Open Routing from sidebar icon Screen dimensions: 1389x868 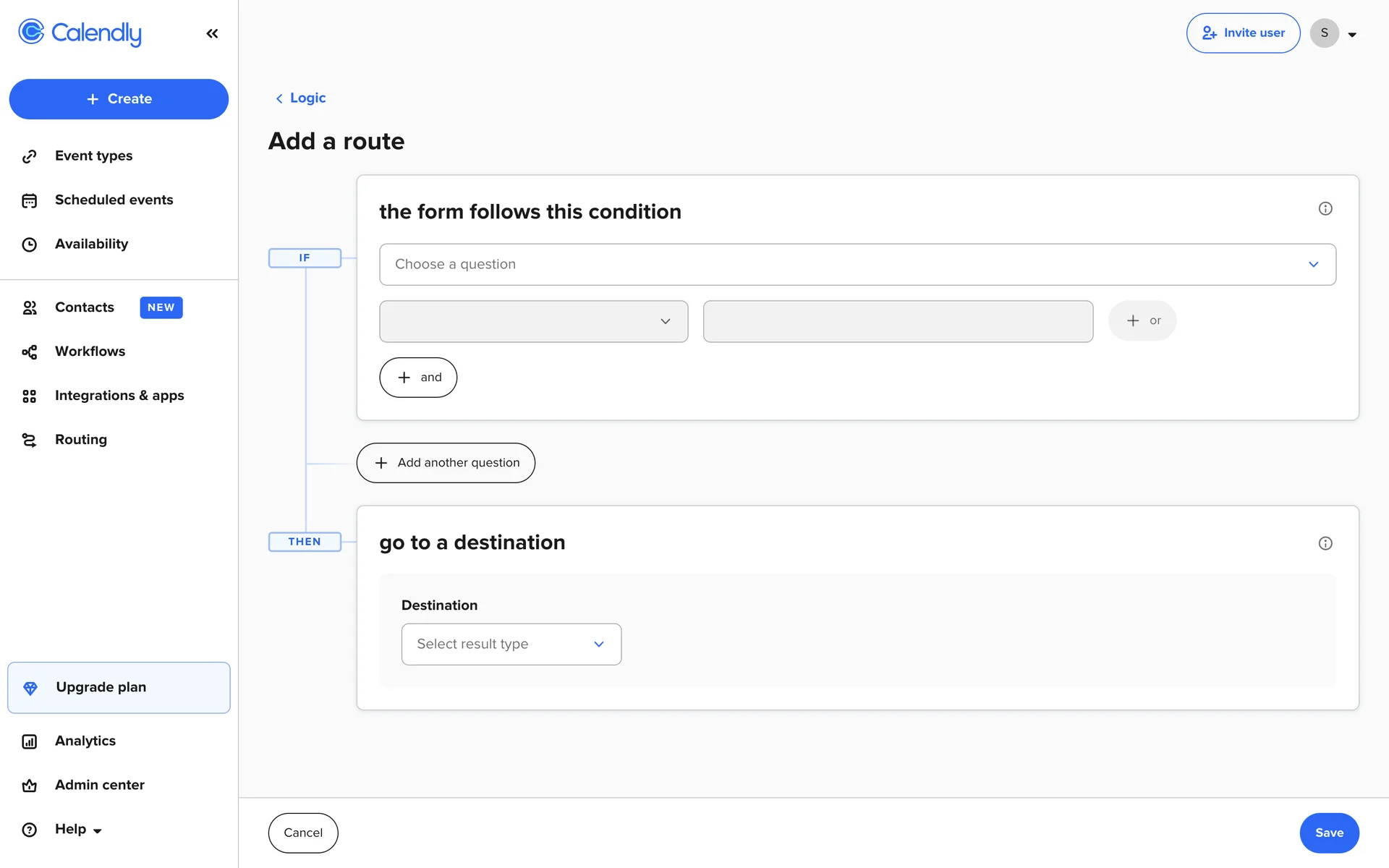pyautogui.click(x=29, y=440)
